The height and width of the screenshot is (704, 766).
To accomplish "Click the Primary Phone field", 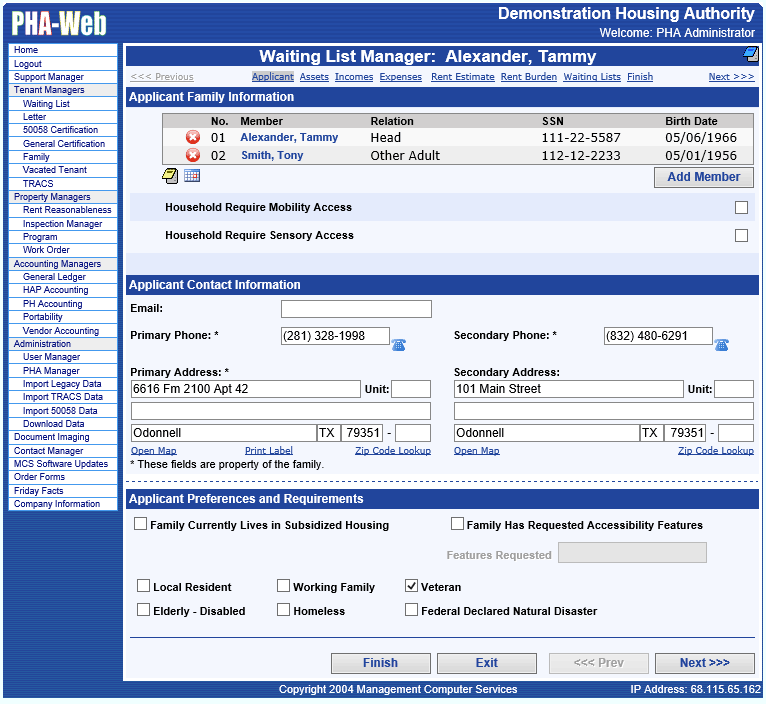I will click(335, 336).
